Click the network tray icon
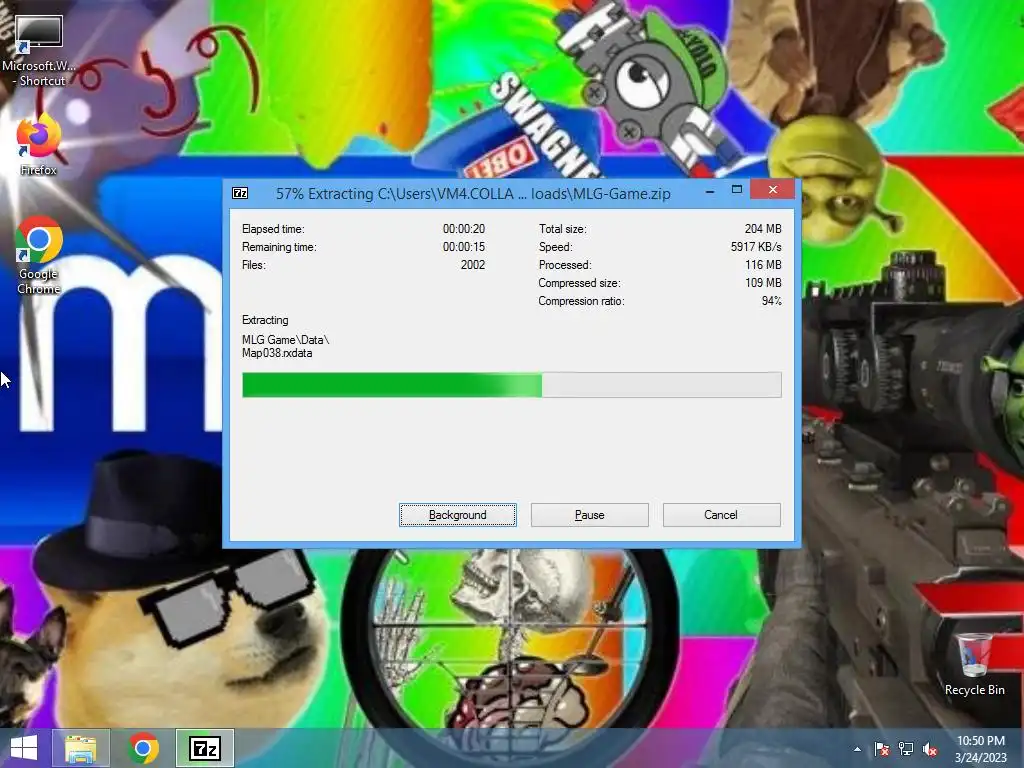Screen dimensions: 1024x768 (906, 749)
